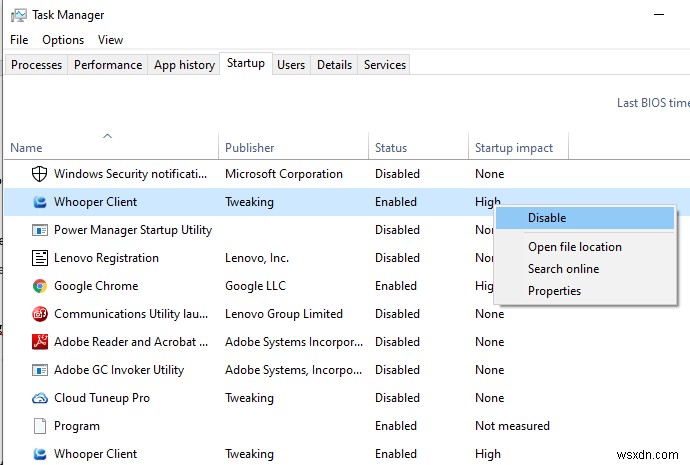The height and width of the screenshot is (465, 690).
Task: Click the Adobe Reader and Acrobat icon
Action: point(40,342)
